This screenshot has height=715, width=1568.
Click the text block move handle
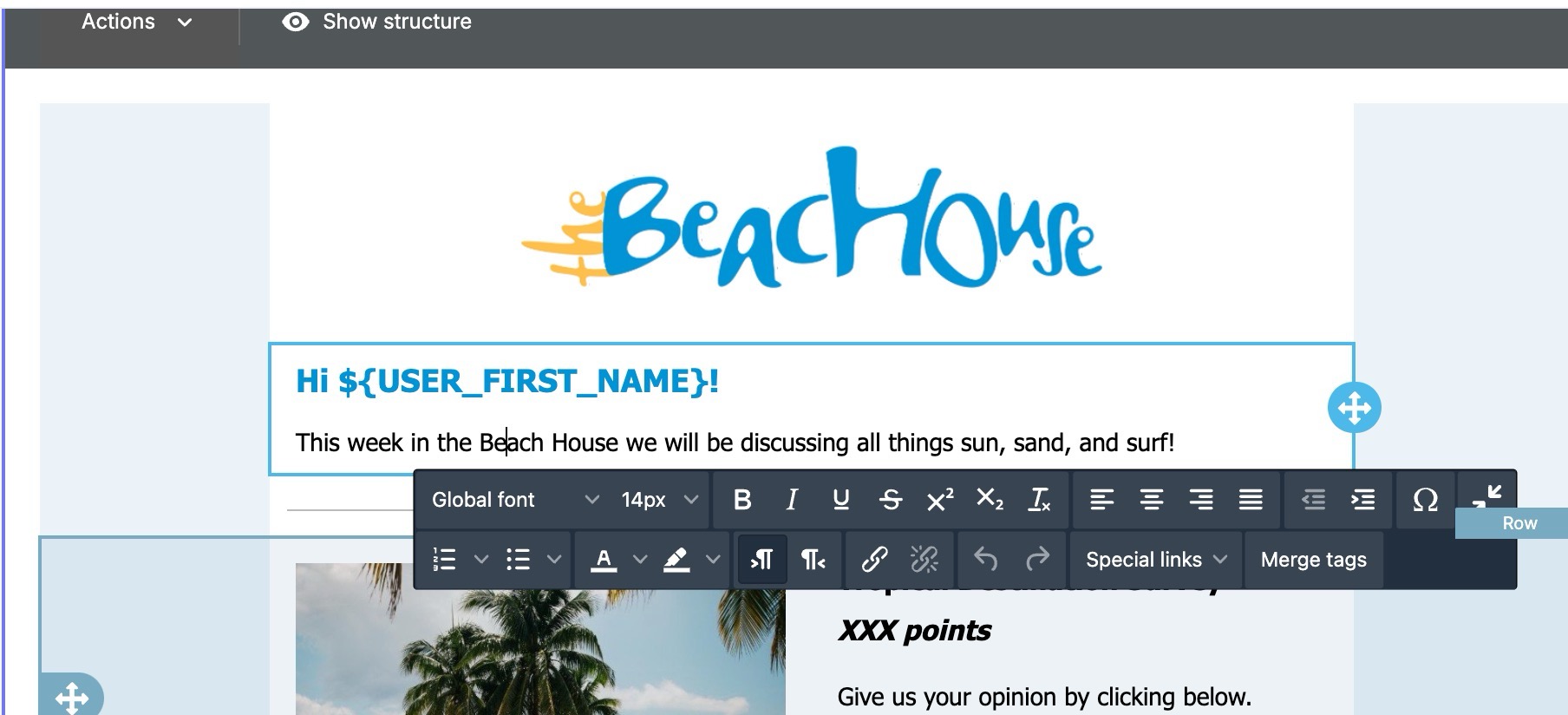tap(1354, 407)
